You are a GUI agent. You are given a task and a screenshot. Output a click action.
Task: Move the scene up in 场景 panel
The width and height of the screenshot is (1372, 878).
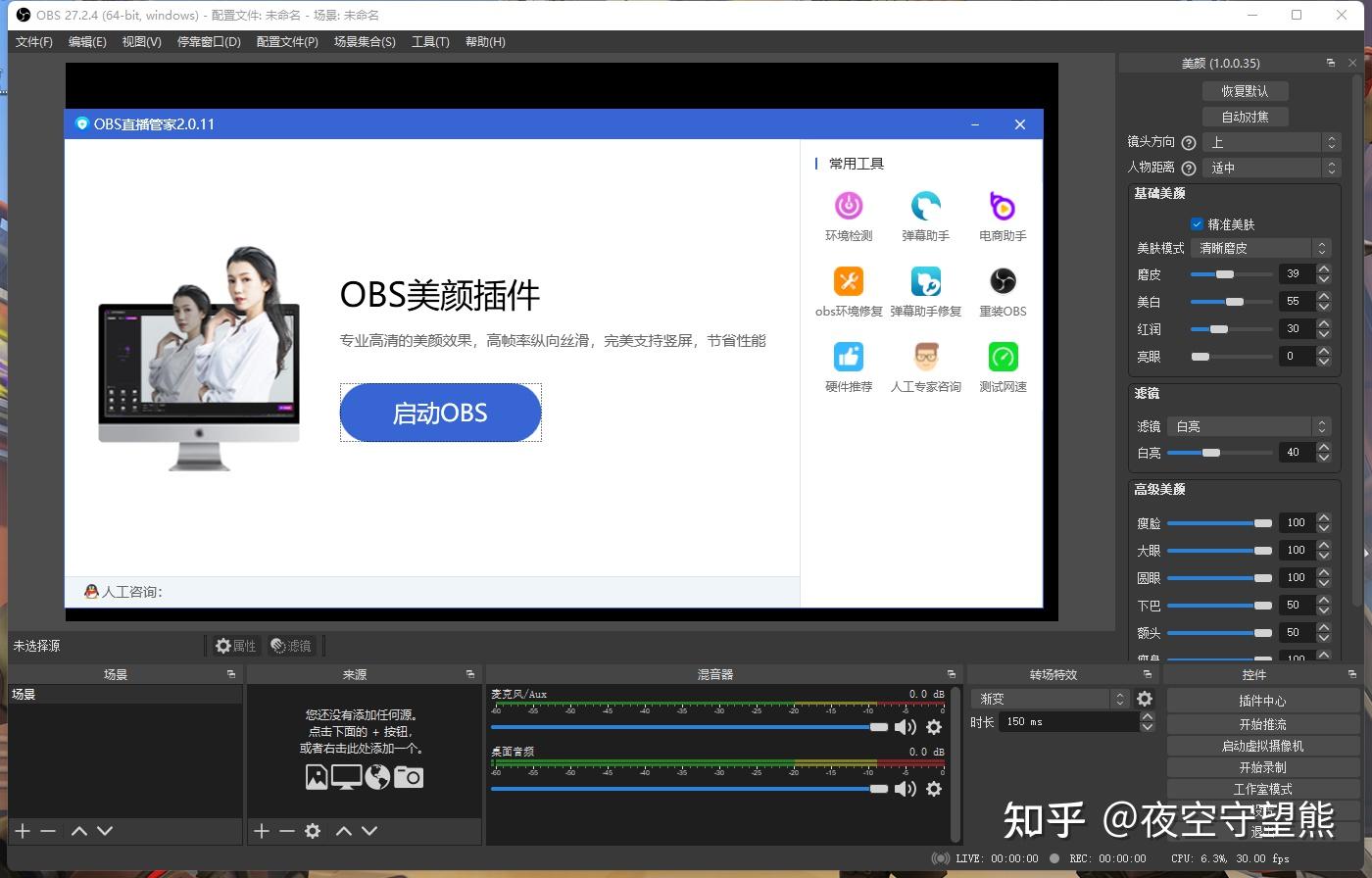tap(79, 831)
